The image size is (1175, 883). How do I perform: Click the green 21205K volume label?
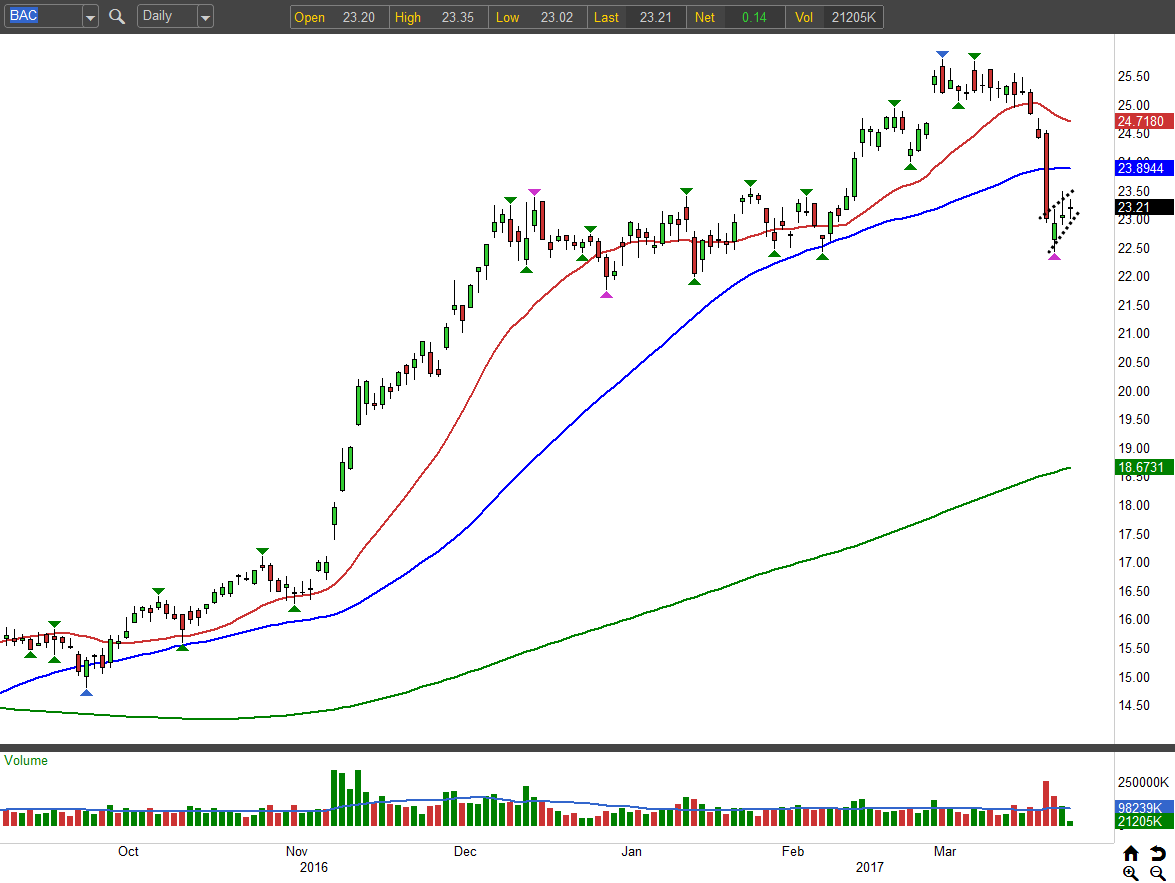pos(1144,821)
